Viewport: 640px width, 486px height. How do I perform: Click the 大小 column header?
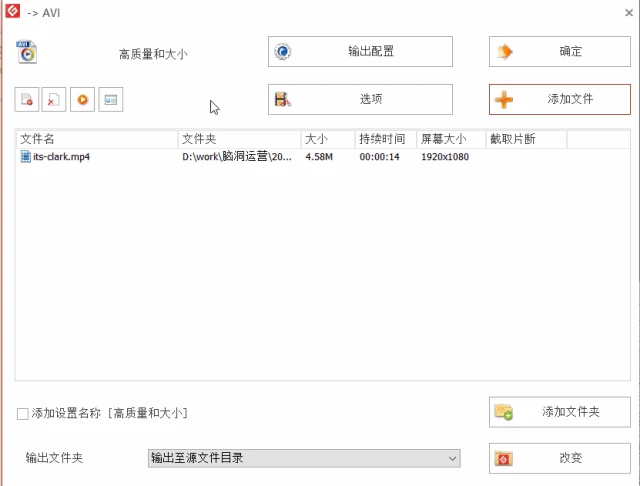pos(328,139)
